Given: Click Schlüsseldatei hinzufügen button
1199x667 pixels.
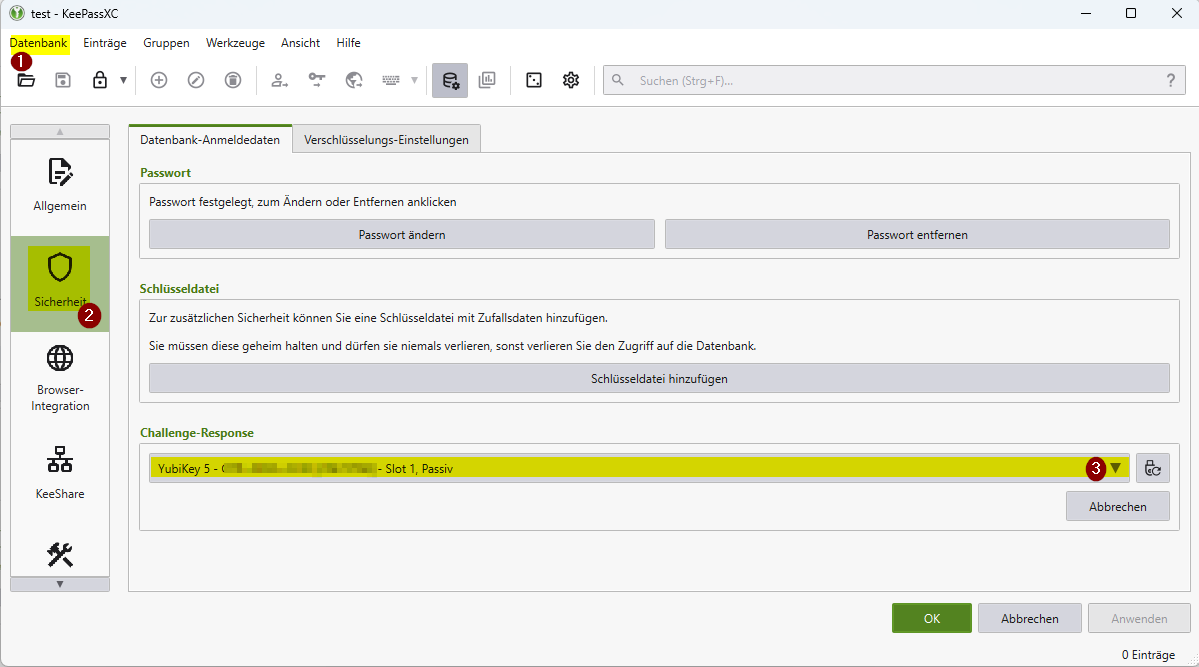Looking at the screenshot, I should click(x=659, y=379).
